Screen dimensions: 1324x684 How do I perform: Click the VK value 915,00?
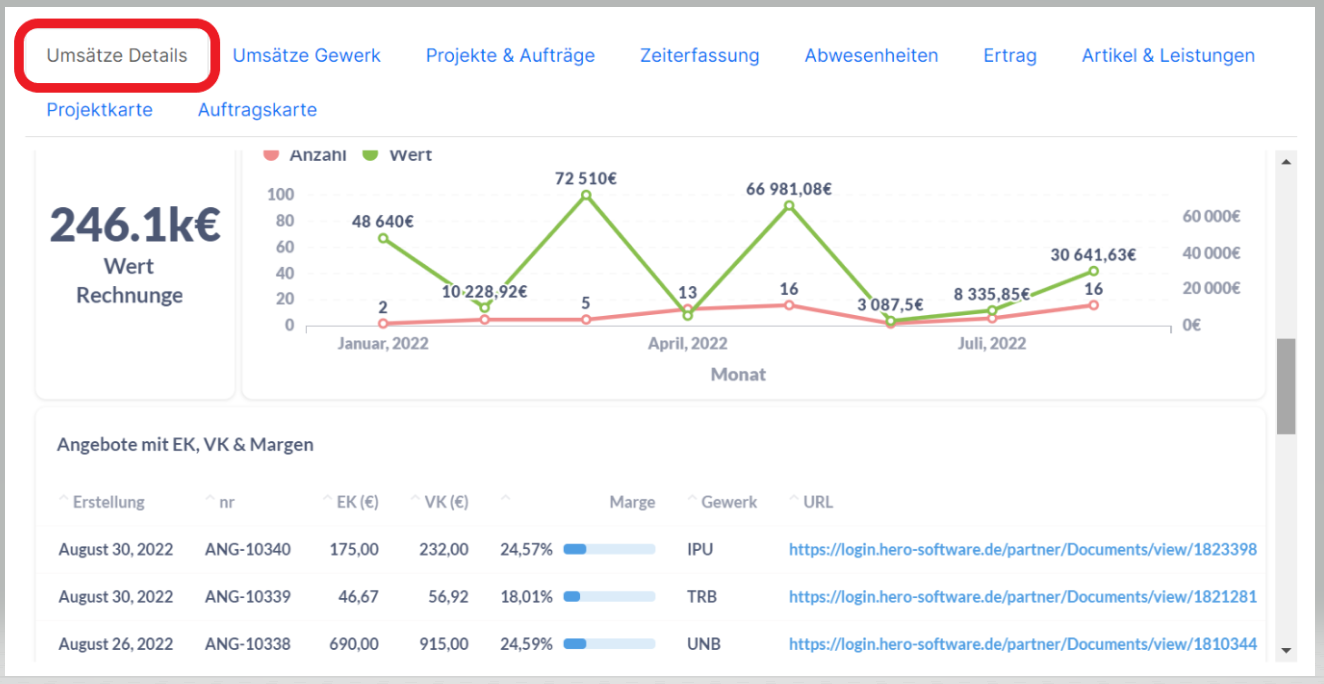point(444,644)
